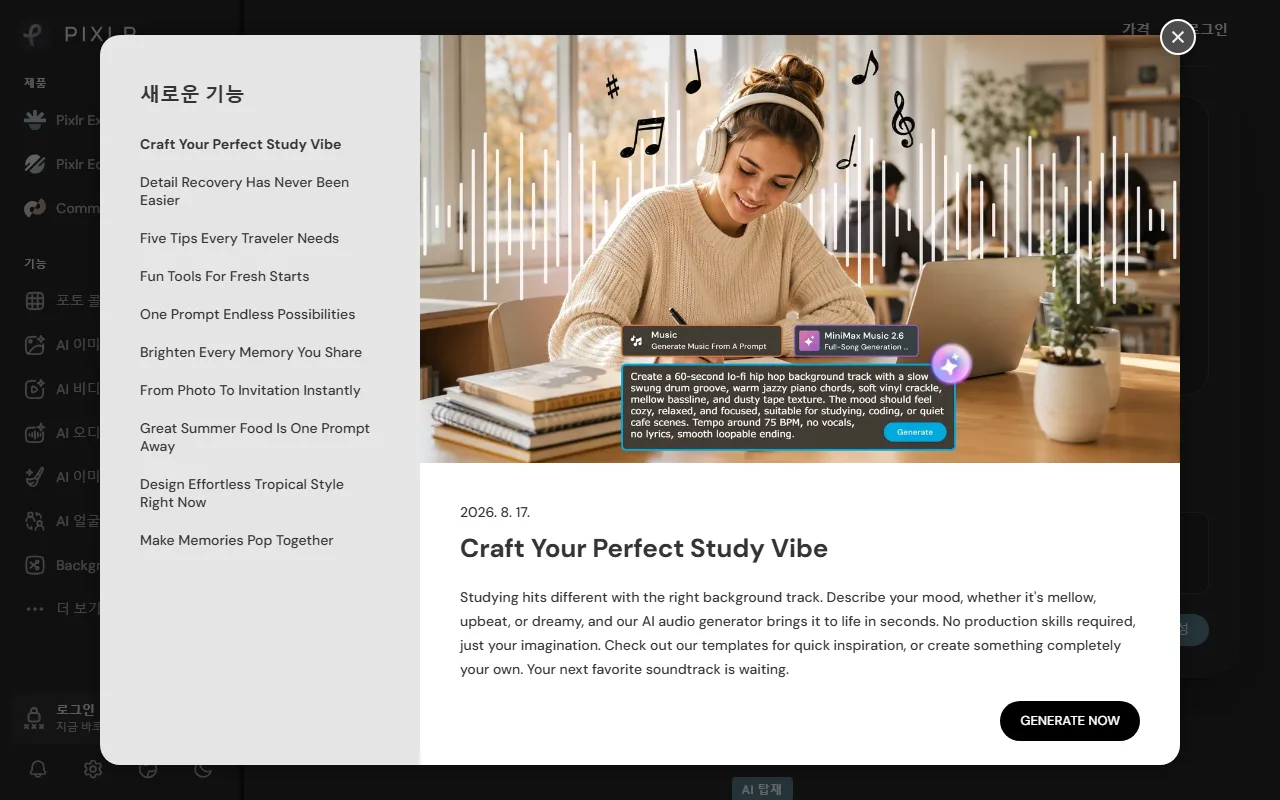Open the AI video generator icon
This screenshot has width=1280, height=800.
click(x=35, y=389)
